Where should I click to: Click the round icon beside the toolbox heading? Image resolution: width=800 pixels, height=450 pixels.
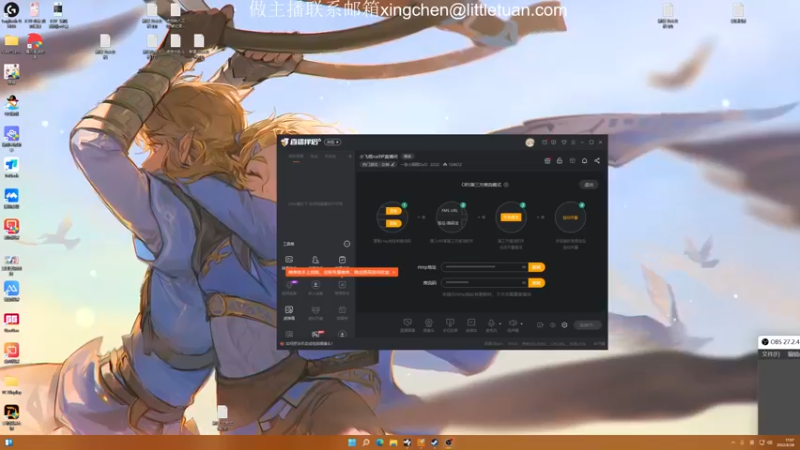pyautogui.click(x=347, y=244)
